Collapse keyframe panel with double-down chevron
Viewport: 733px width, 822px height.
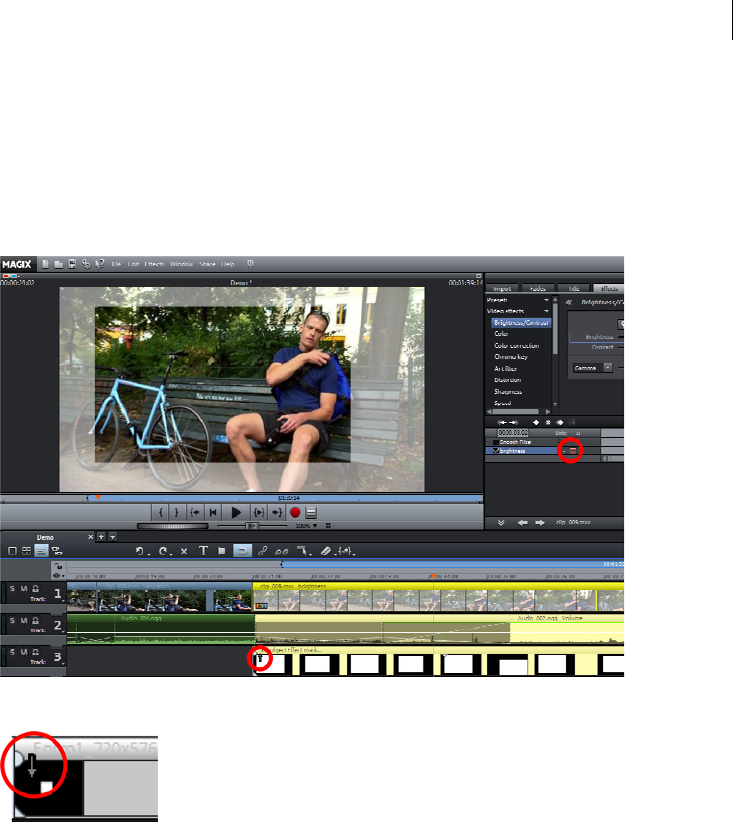501,523
